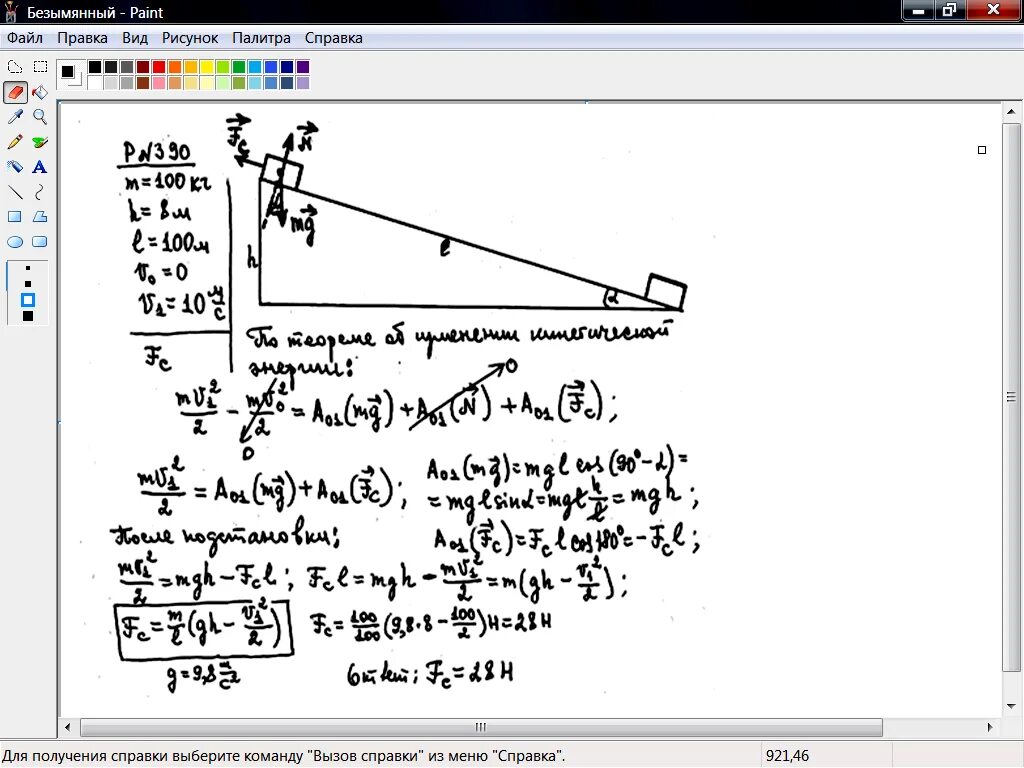The height and width of the screenshot is (768, 1024).
Task: Select the Brush tool
Action: tap(40, 142)
